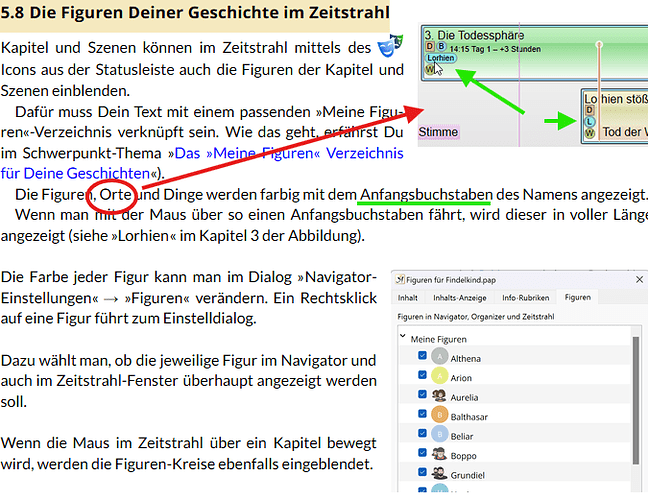
Task: Toggle the Balthasar checkbox
Action: [422, 415]
